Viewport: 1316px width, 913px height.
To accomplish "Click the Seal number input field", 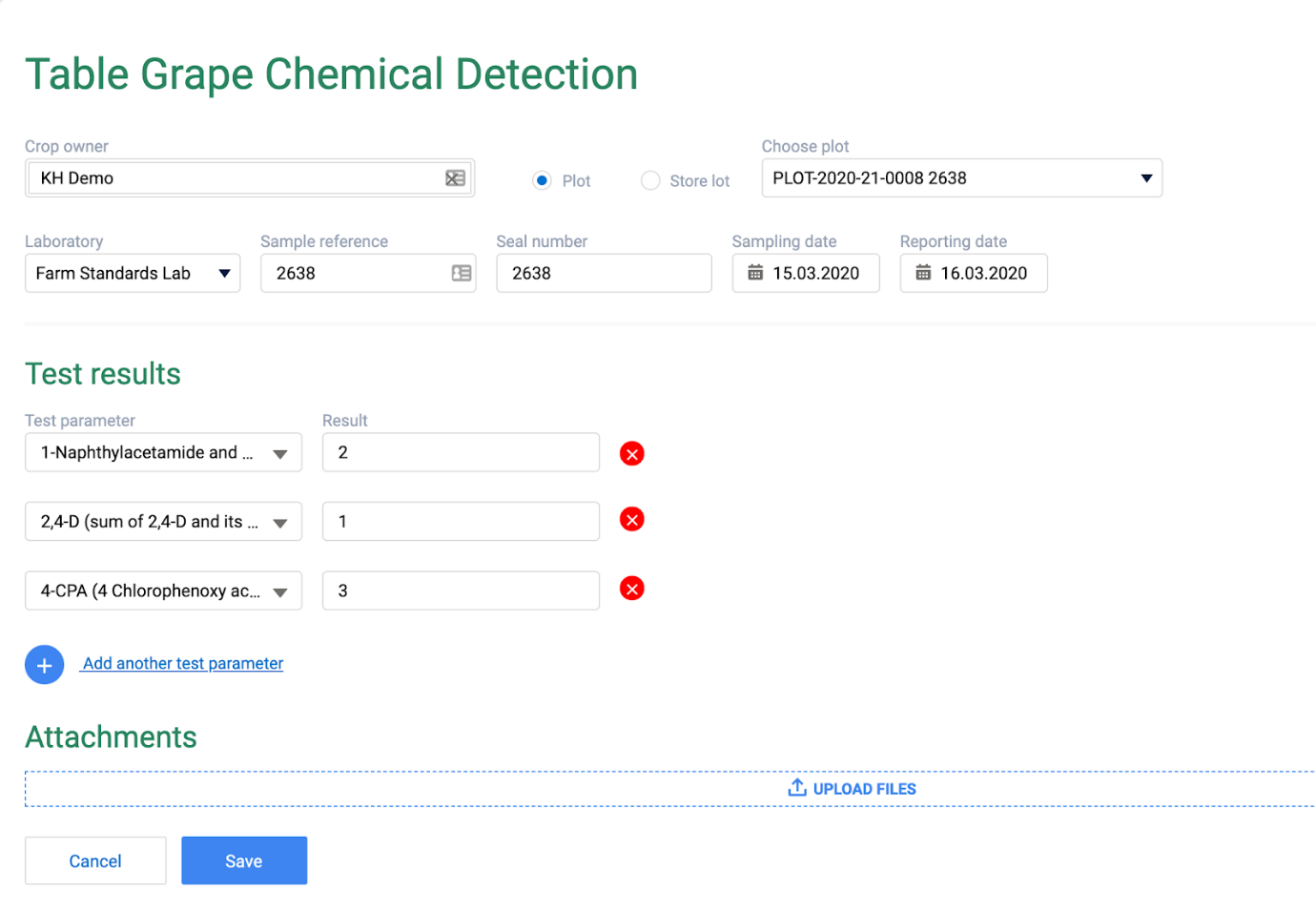I will pyautogui.click(x=604, y=273).
